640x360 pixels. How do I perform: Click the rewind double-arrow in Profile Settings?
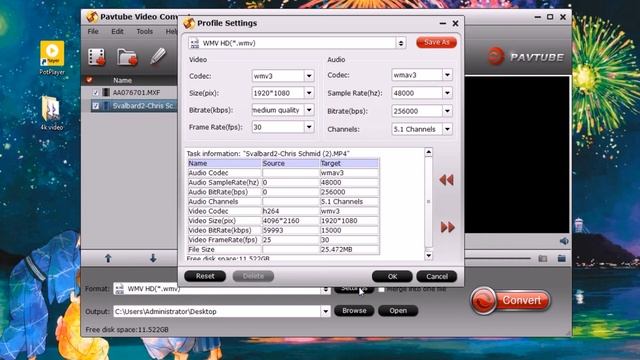tap(447, 180)
